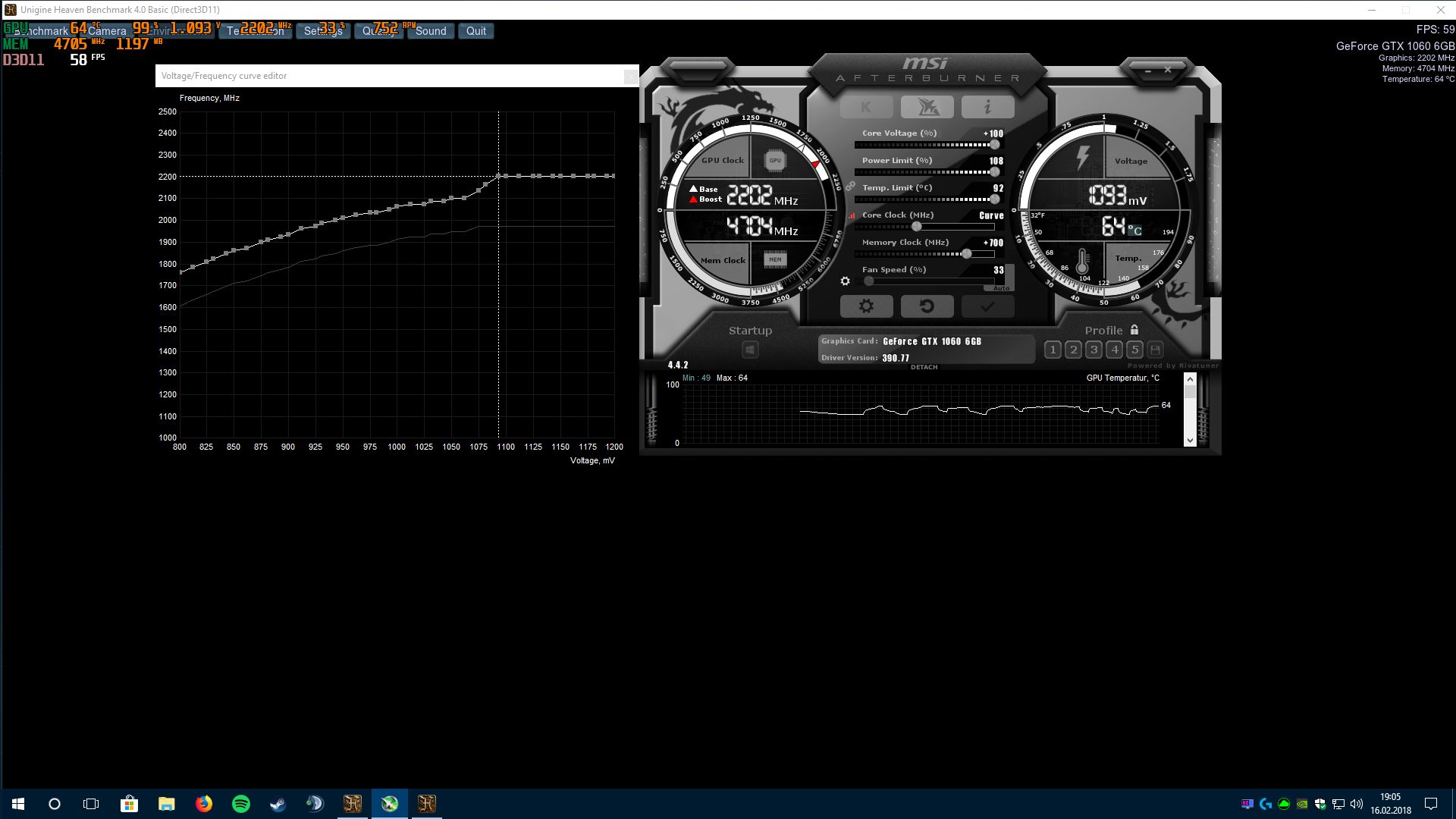The height and width of the screenshot is (819, 1456).
Task: Click the lightning bolt voltage icon
Action: tap(1083, 158)
